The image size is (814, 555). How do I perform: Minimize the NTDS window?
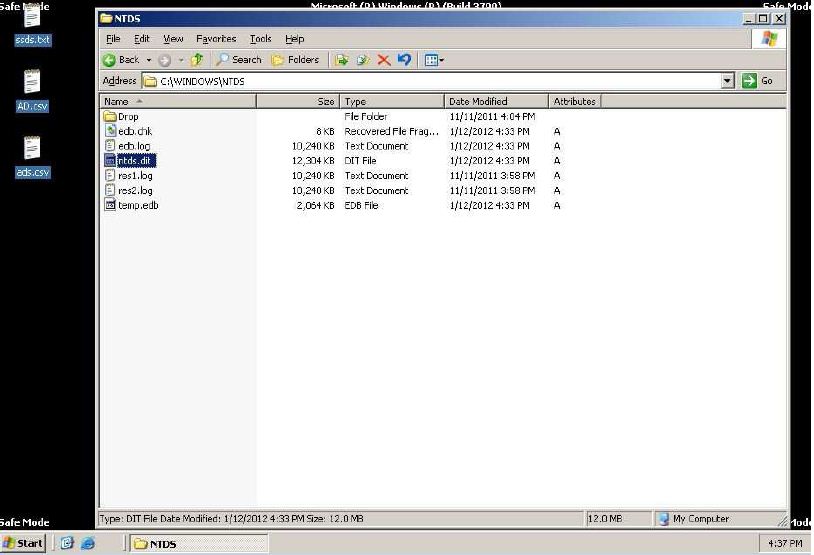[x=749, y=19]
